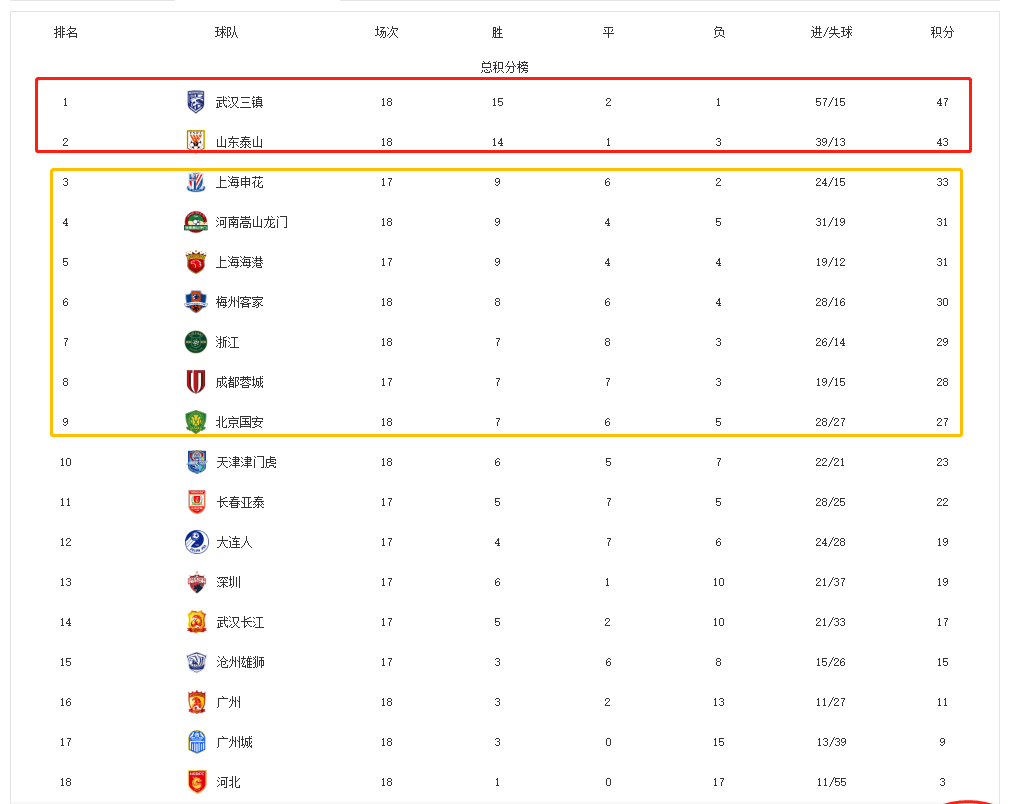Image resolution: width=1009 pixels, height=804 pixels.
Task: Click the green 浙江 round logo
Action: pyautogui.click(x=196, y=342)
